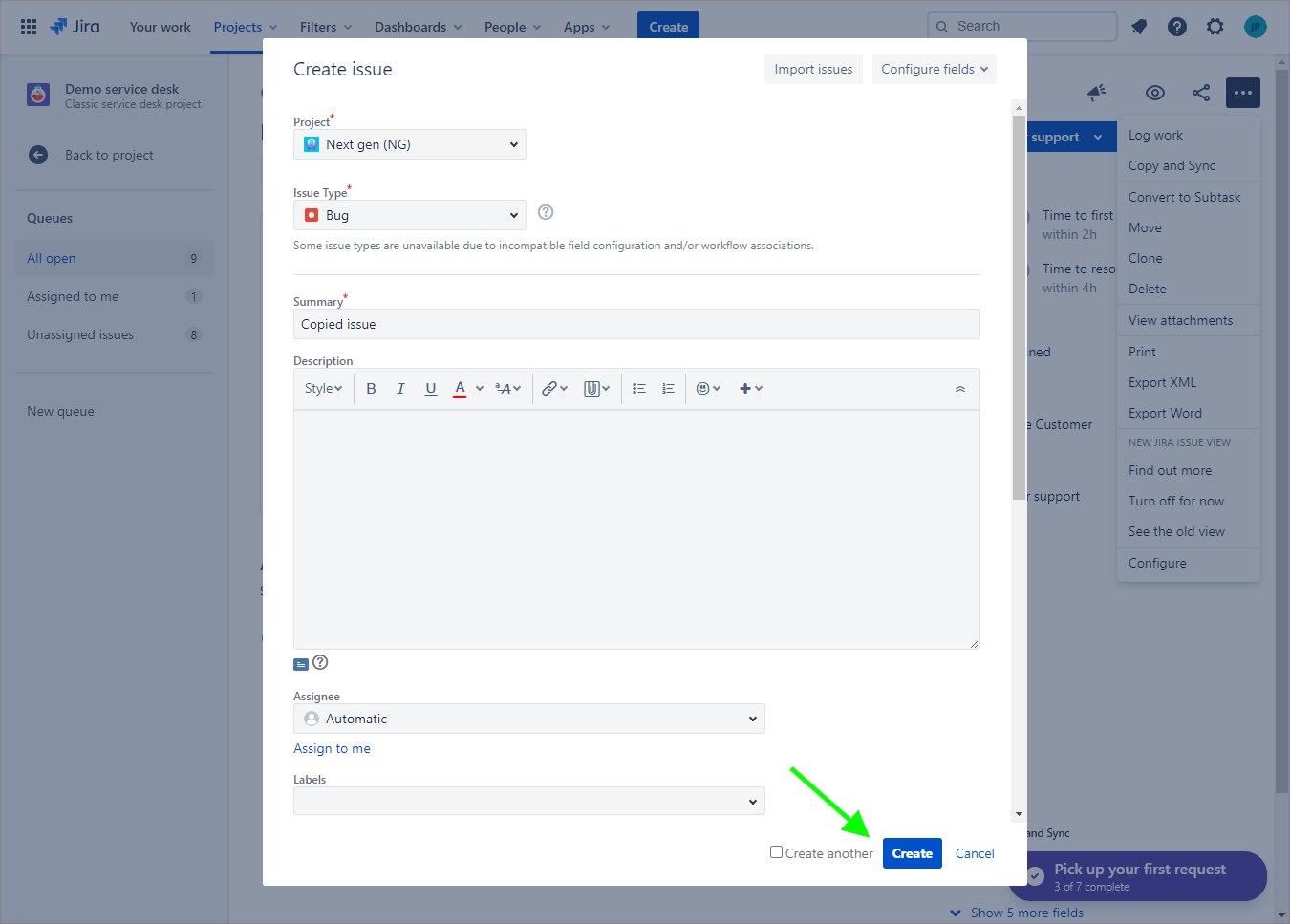Screen dimensions: 1290x924
Task: Open the emoji picker in editor
Action: click(x=707, y=389)
